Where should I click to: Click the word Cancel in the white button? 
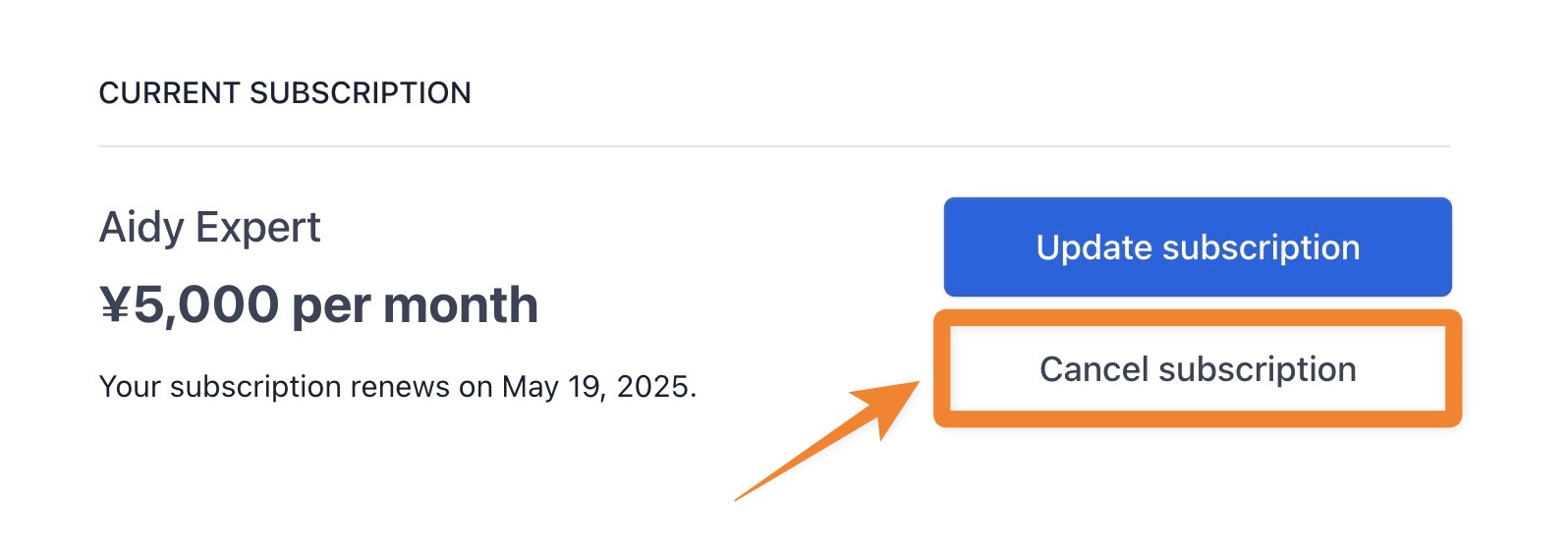(x=1093, y=369)
